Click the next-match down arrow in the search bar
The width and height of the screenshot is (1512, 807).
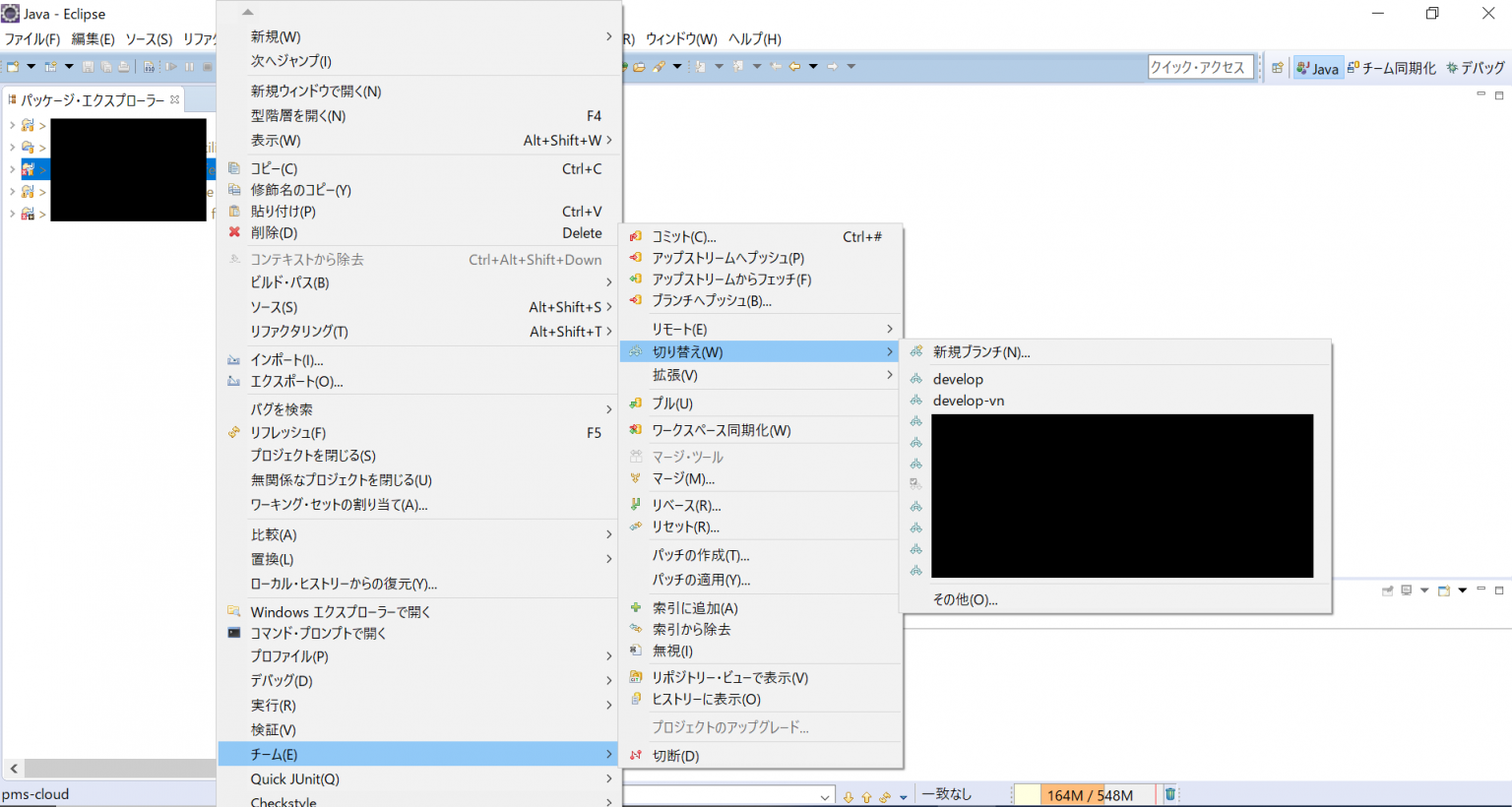(x=849, y=797)
